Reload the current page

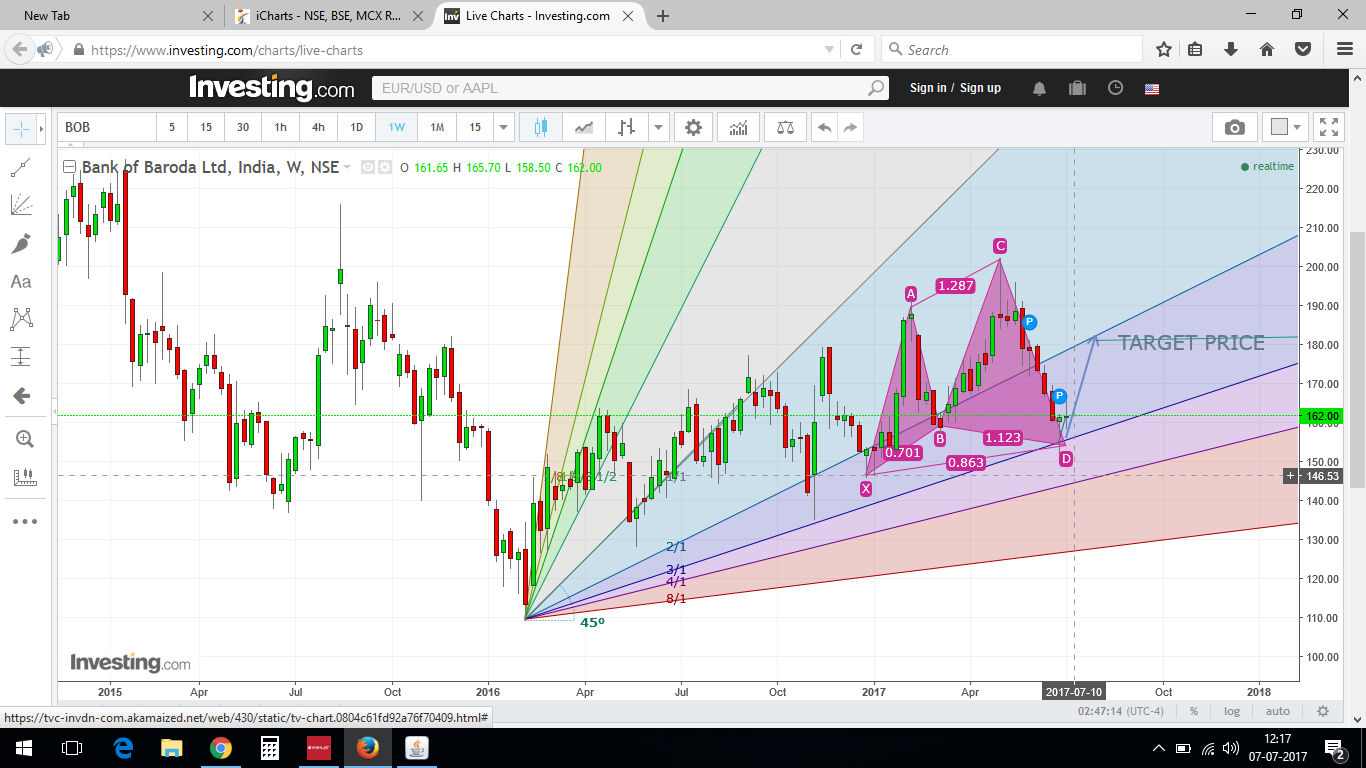tap(857, 49)
